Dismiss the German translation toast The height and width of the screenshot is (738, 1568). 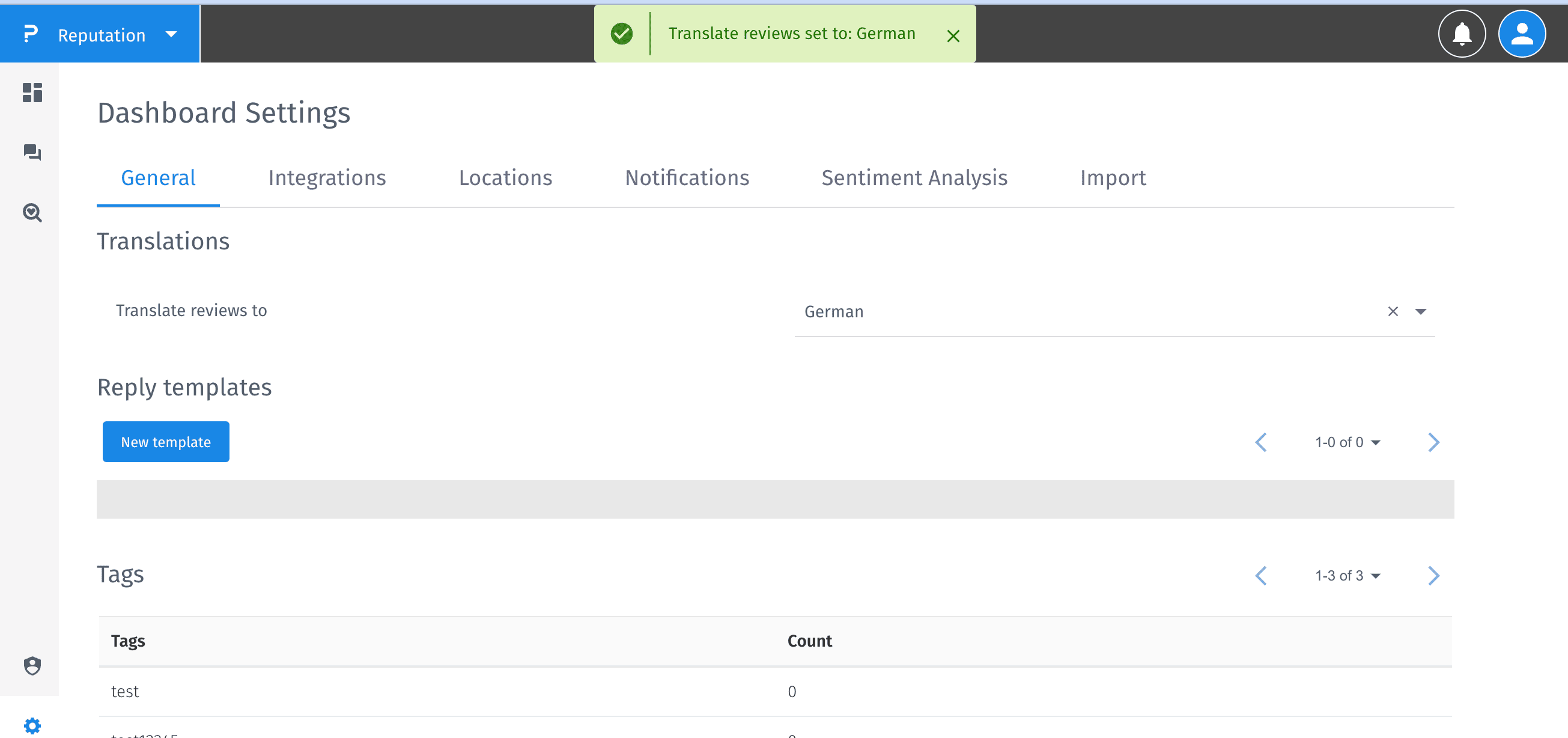coord(953,37)
